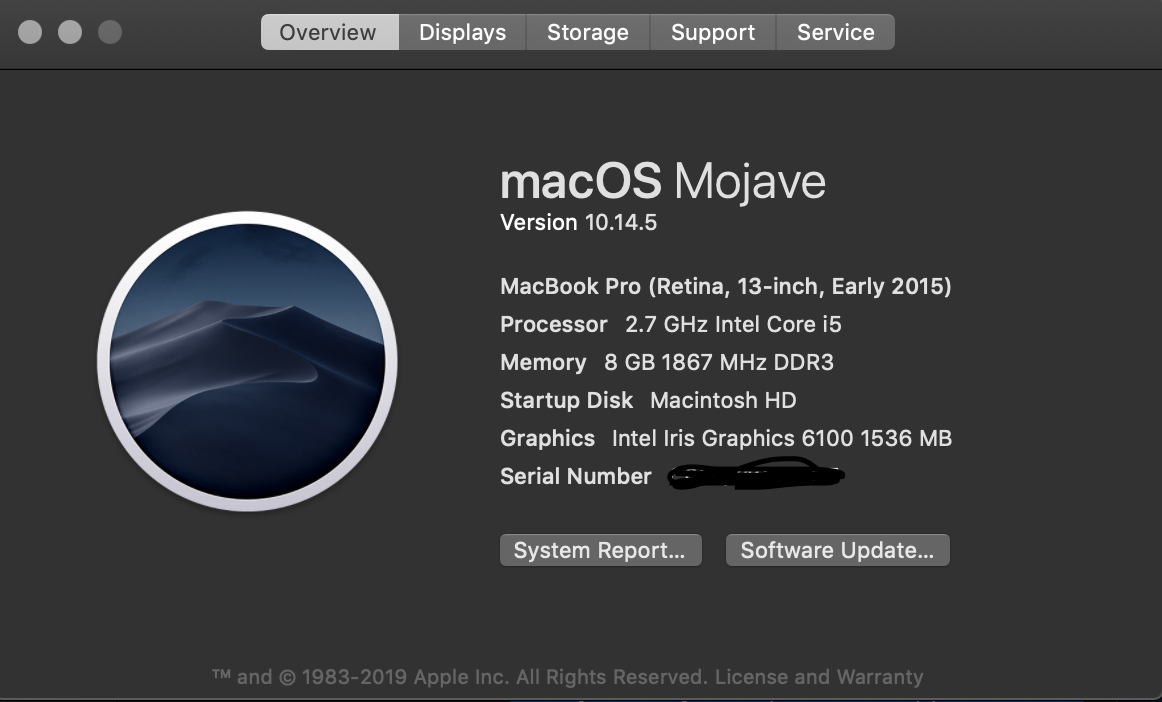The image size is (1162, 702).
Task: Click the macOS Mojave desert icon
Action: [x=247, y=361]
